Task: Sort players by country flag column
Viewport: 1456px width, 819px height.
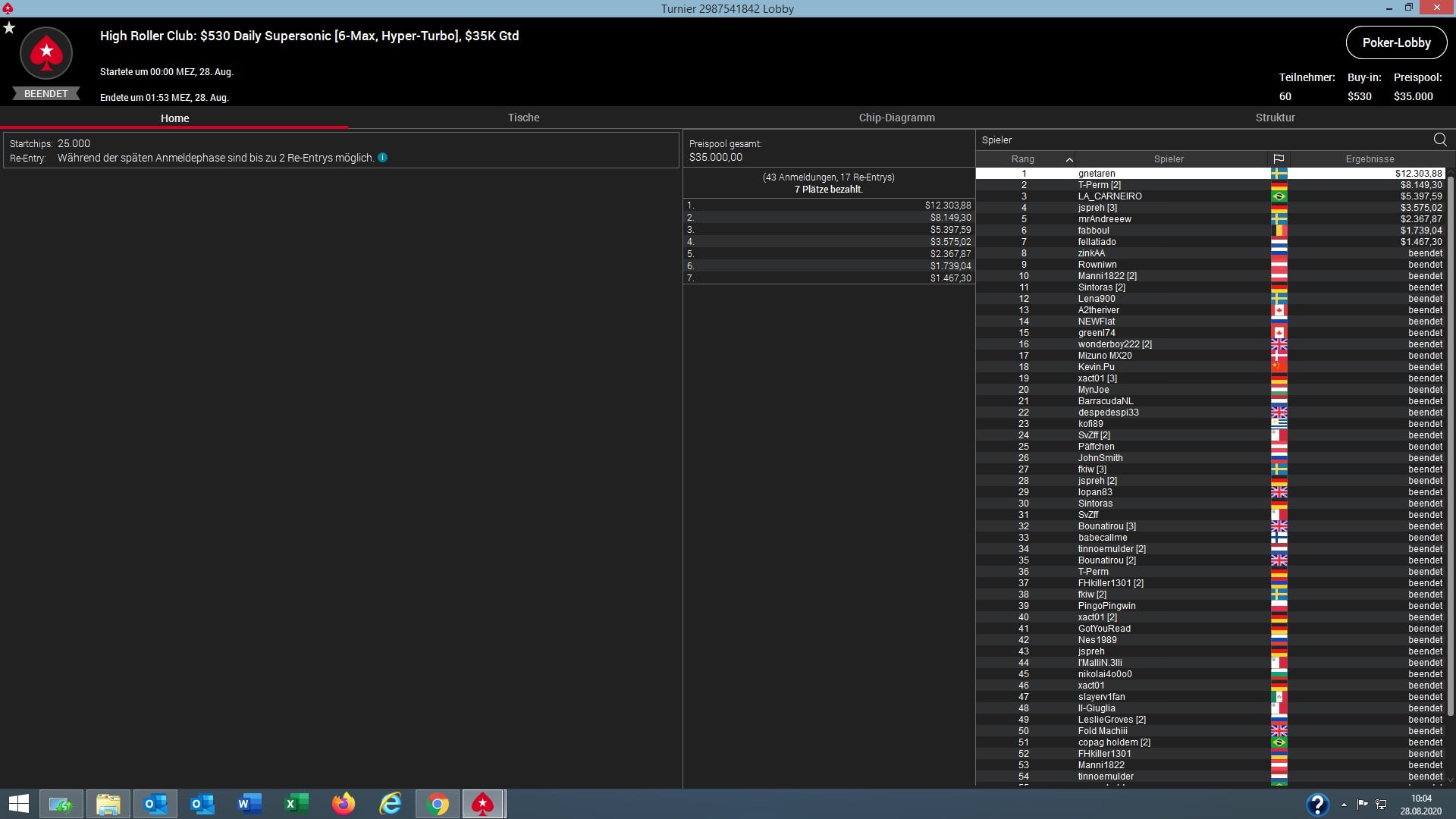Action: (x=1279, y=159)
